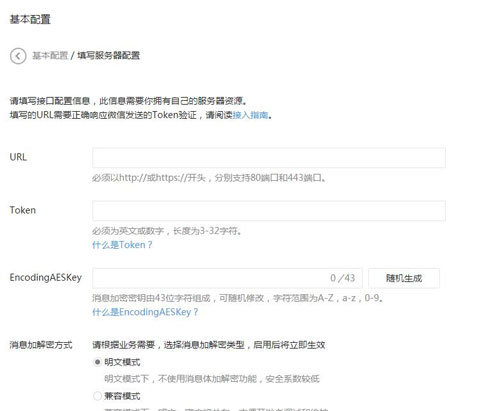Click the 填写服务器配置 breadcrumb text
Image resolution: width=480 pixels, height=411 pixels.
click(x=108, y=55)
